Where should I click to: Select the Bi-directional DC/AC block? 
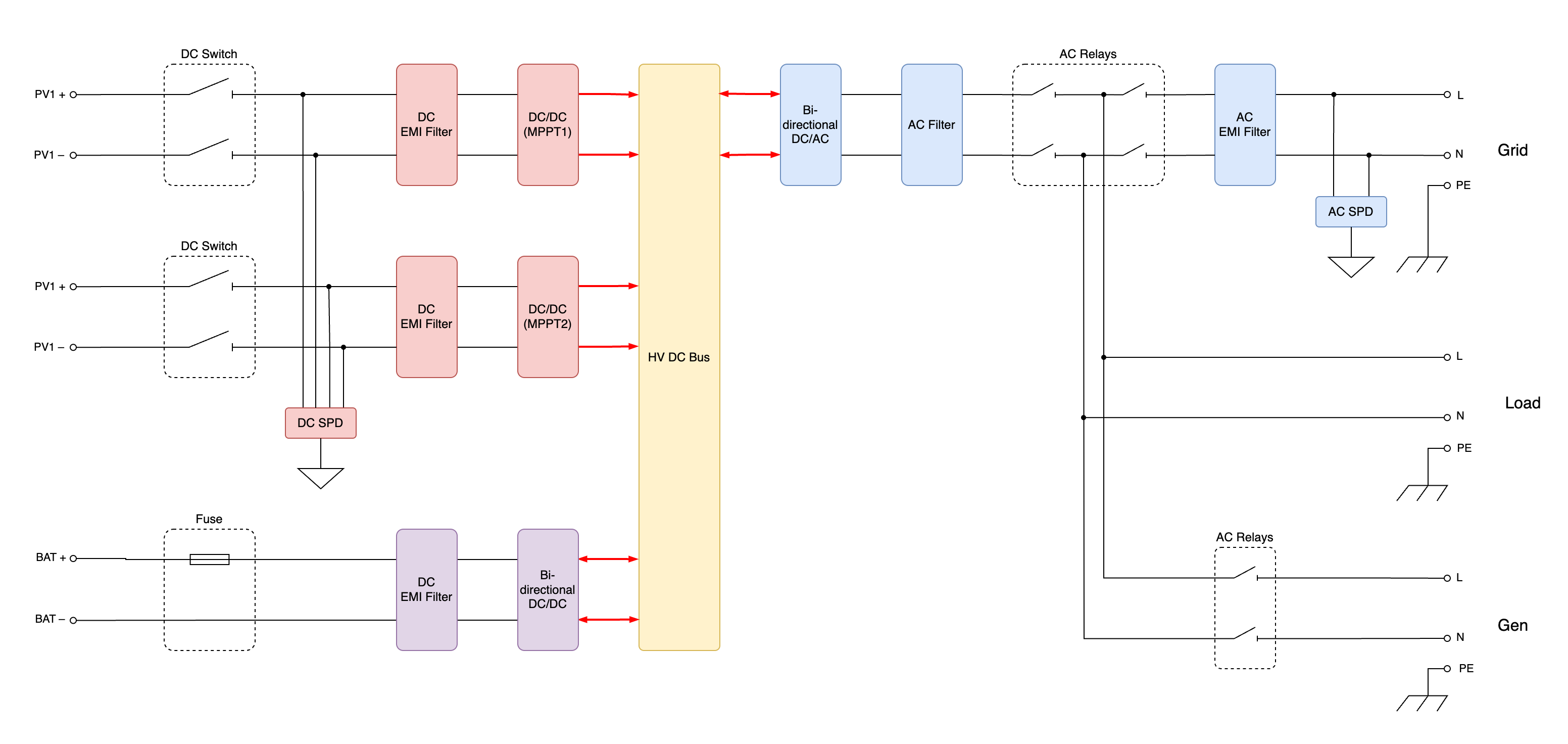point(810,125)
